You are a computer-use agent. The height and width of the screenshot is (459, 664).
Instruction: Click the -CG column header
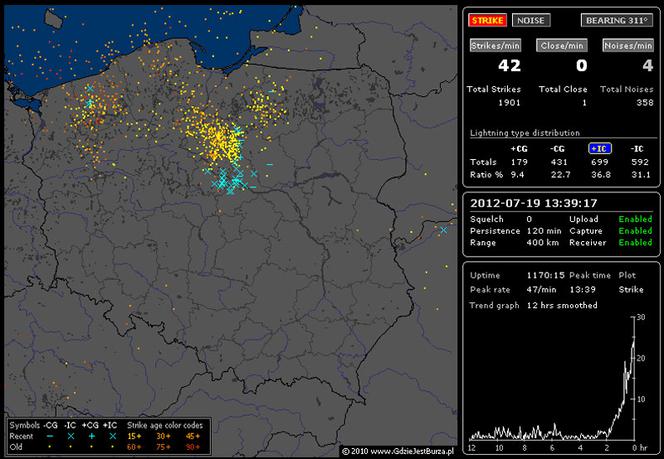[558, 149]
